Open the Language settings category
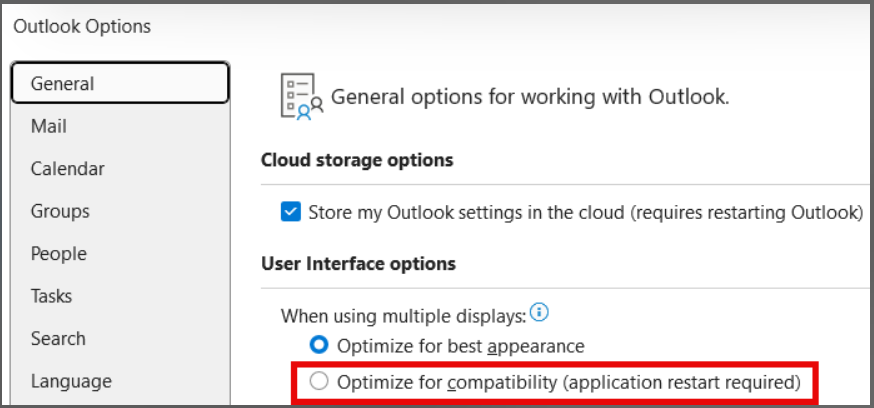Screen dimensions: 874x408 coord(71,380)
